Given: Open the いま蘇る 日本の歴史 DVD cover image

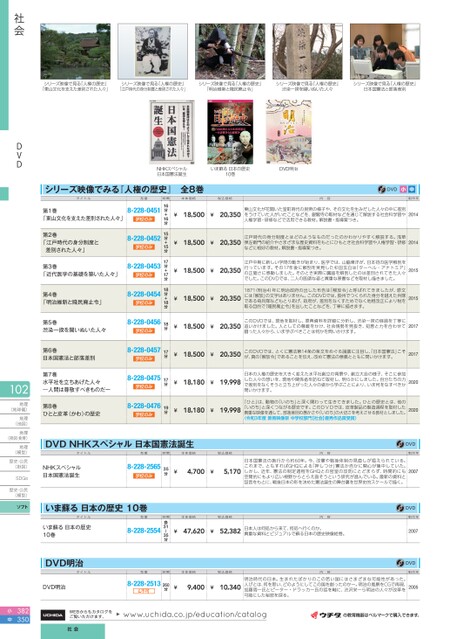Looking at the screenshot, I should (230, 132).
